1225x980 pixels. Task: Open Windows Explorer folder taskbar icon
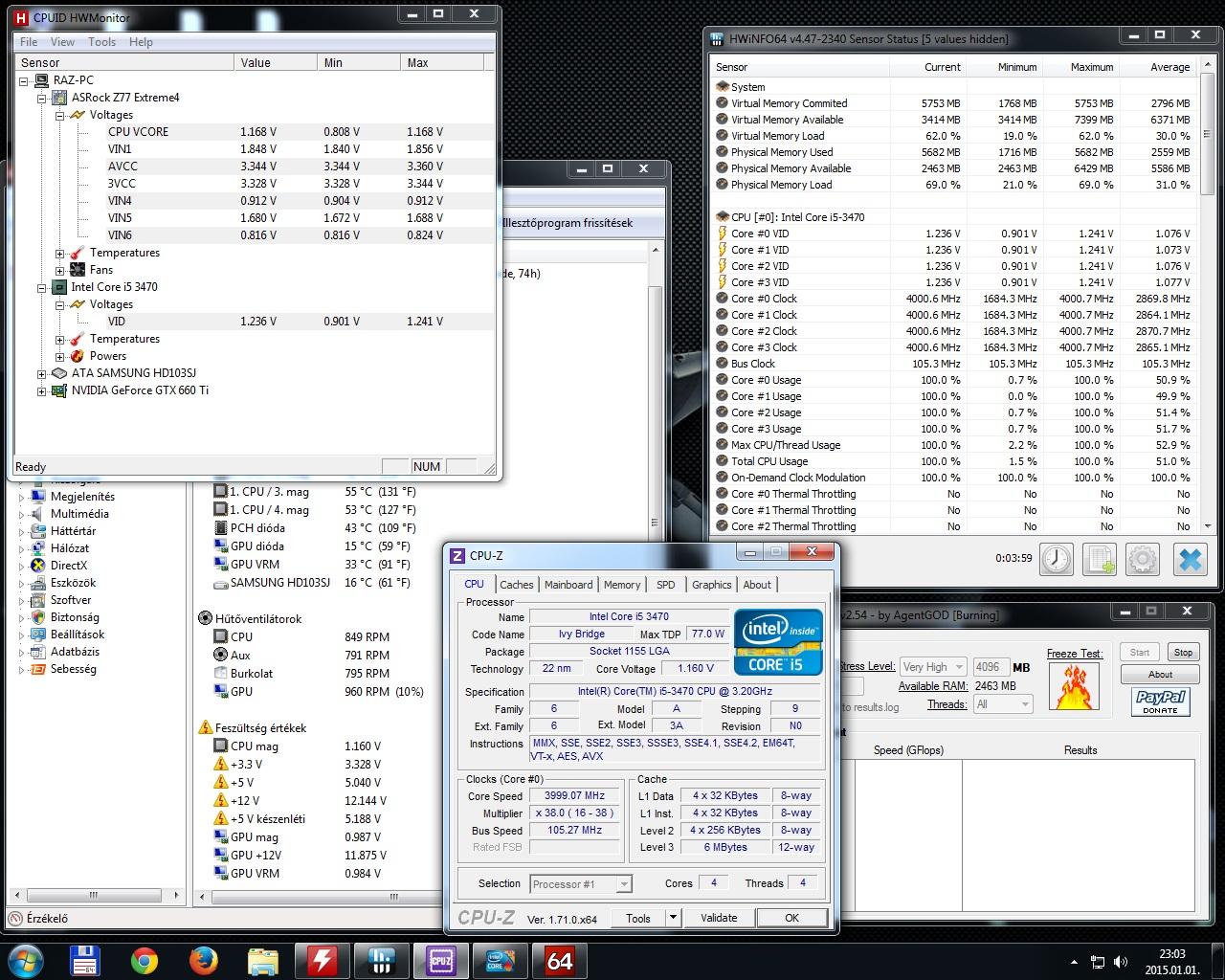(262, 960)
